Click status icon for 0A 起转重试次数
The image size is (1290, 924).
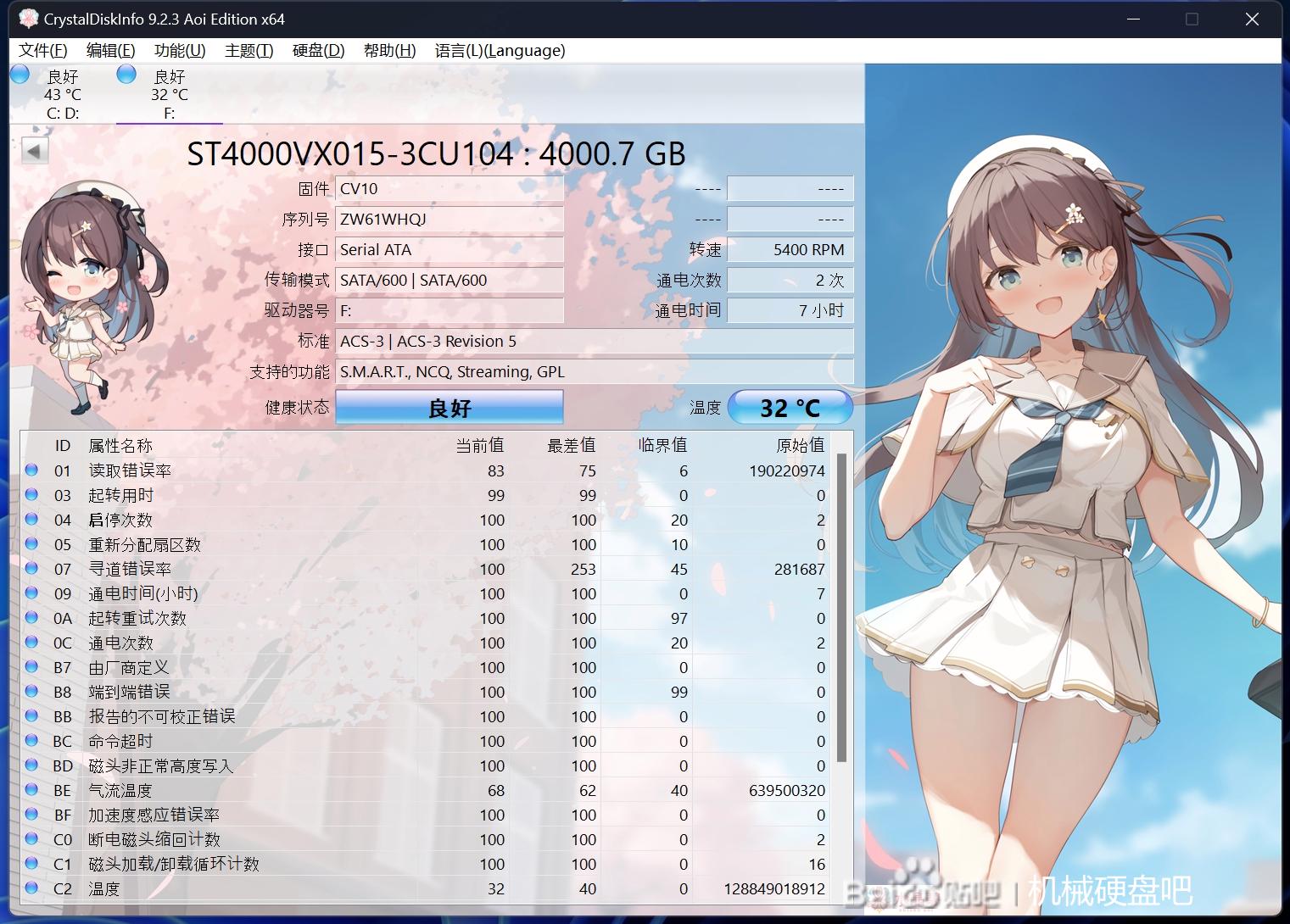[31, 617]
